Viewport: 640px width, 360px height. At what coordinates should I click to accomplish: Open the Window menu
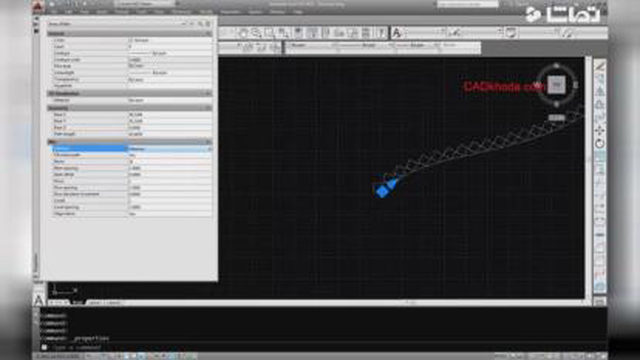(x=278, y=12)
